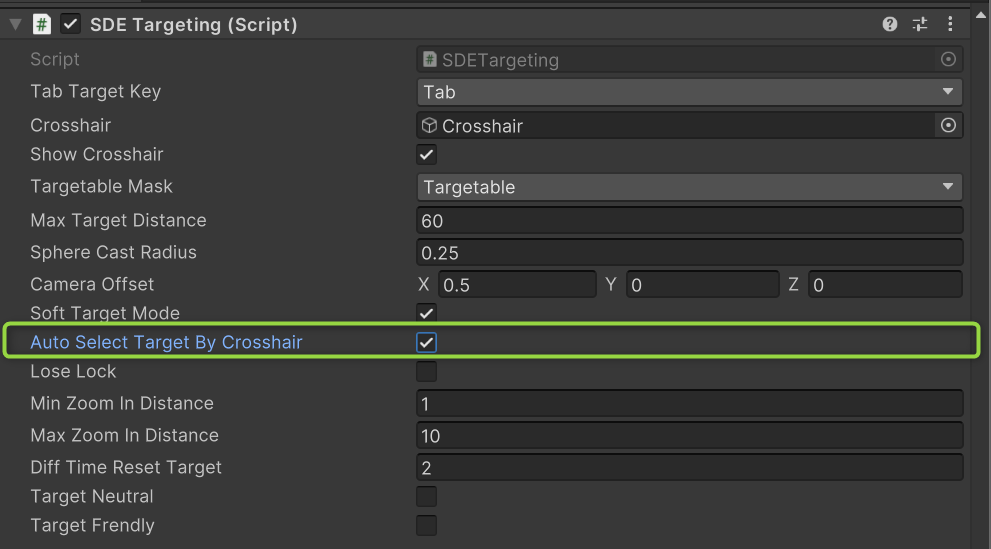Toggle the Show Crosshair checkbox
Viewport: 991px width, 549px height.
tap(427, 155)
